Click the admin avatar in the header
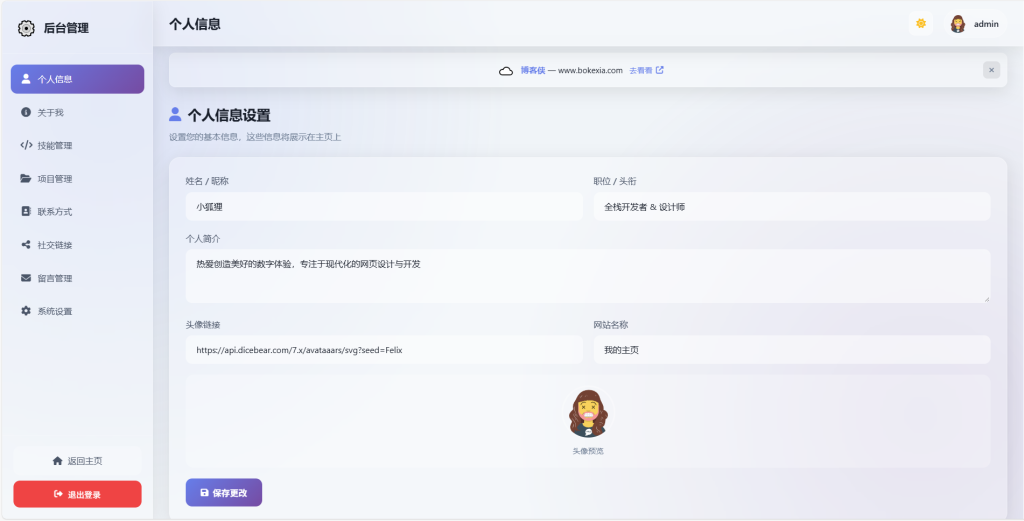Viewport: 1024px width, 521px height. (x=958, y=24)
